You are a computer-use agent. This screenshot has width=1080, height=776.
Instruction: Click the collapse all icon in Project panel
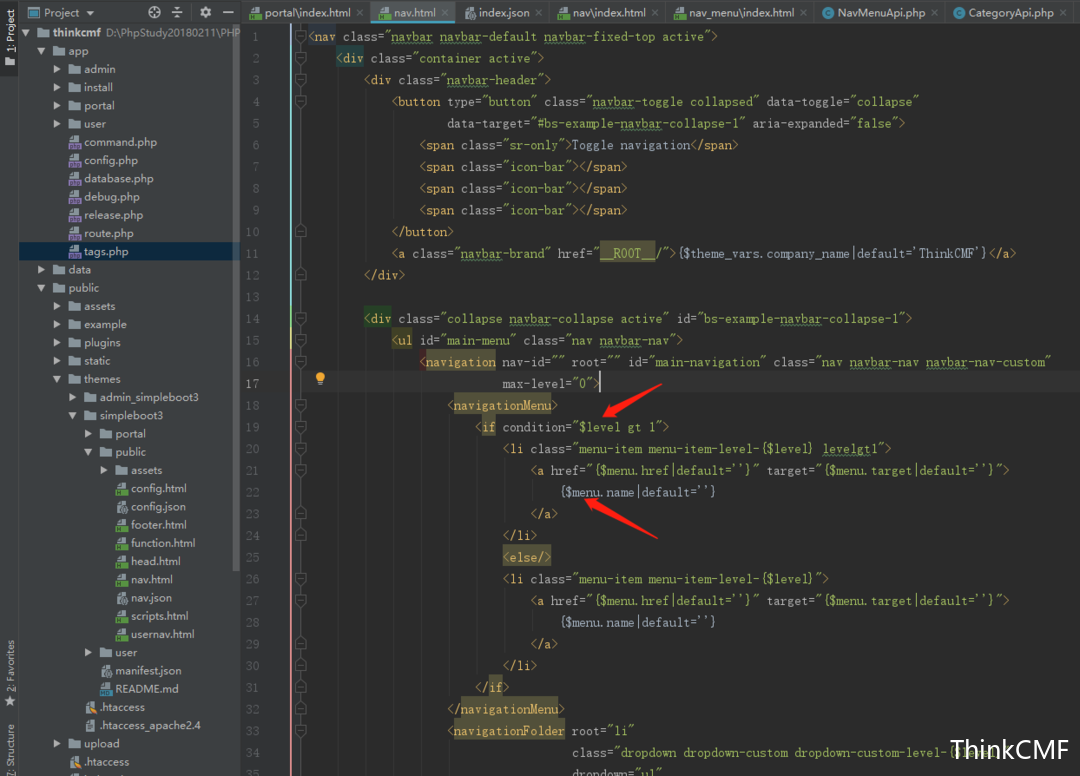pyautogui.click(x=177, y=12)
